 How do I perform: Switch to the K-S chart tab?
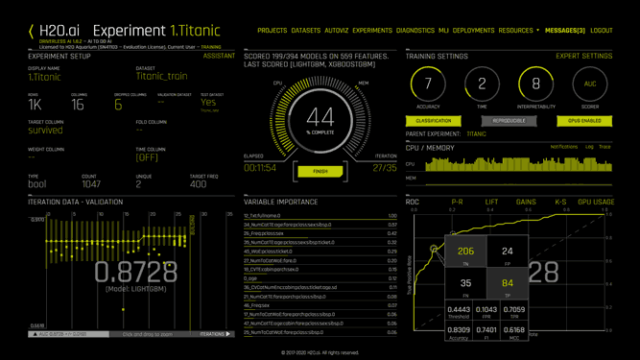(x=560, y=202)
